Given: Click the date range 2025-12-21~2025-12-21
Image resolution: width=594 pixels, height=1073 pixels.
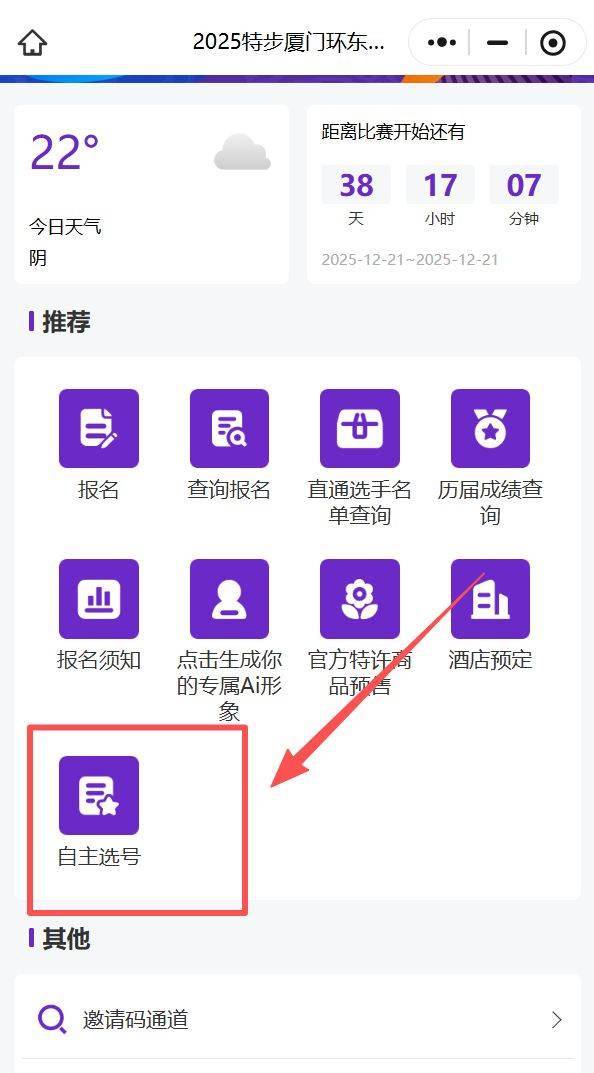Looking at the screenshot, I should [x=410, y=259].
